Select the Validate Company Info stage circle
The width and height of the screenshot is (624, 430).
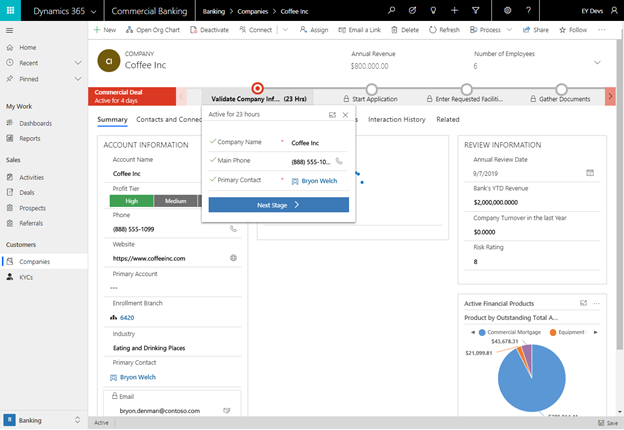[258, 89]
